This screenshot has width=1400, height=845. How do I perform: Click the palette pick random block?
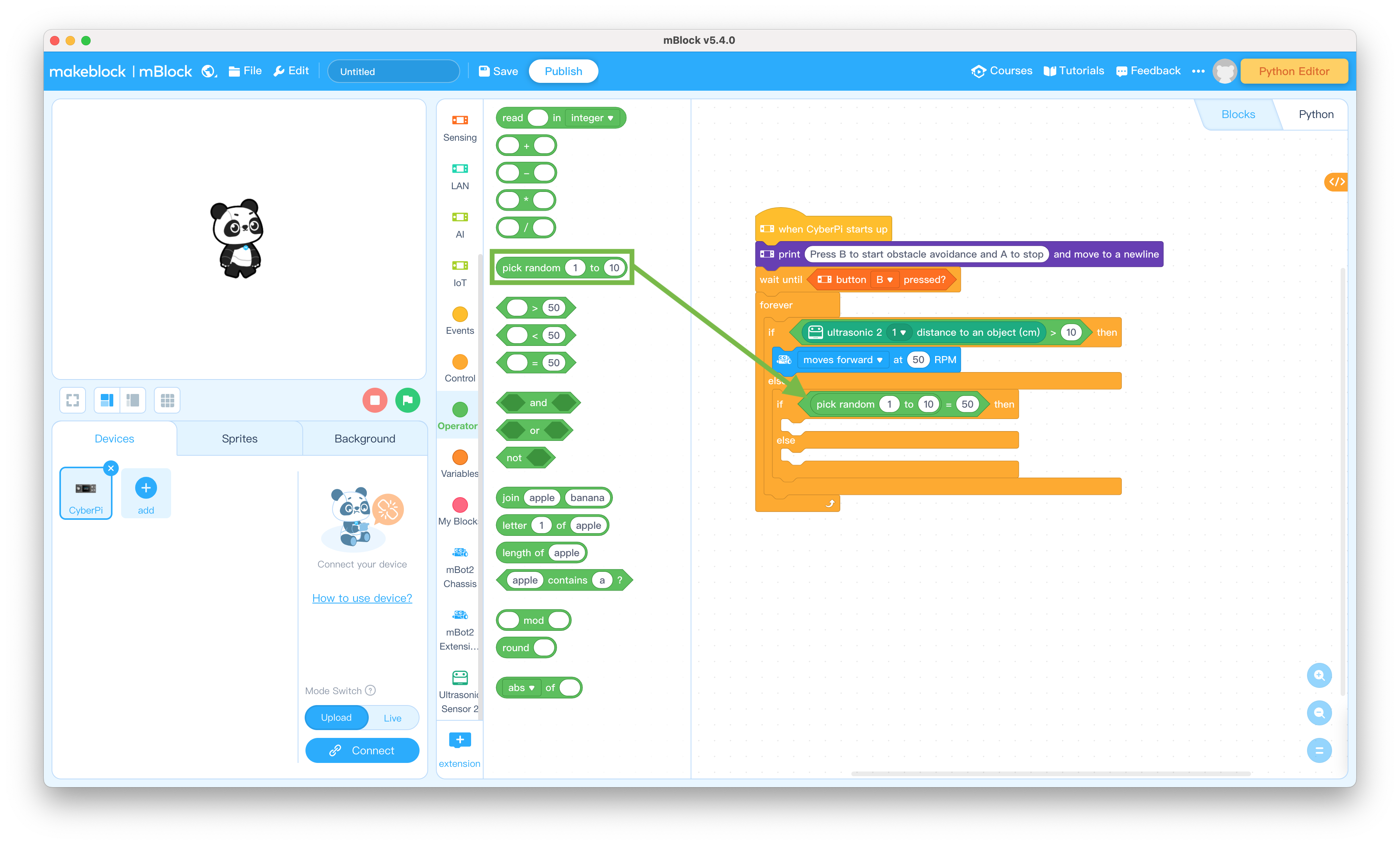(x=561, y=268)
